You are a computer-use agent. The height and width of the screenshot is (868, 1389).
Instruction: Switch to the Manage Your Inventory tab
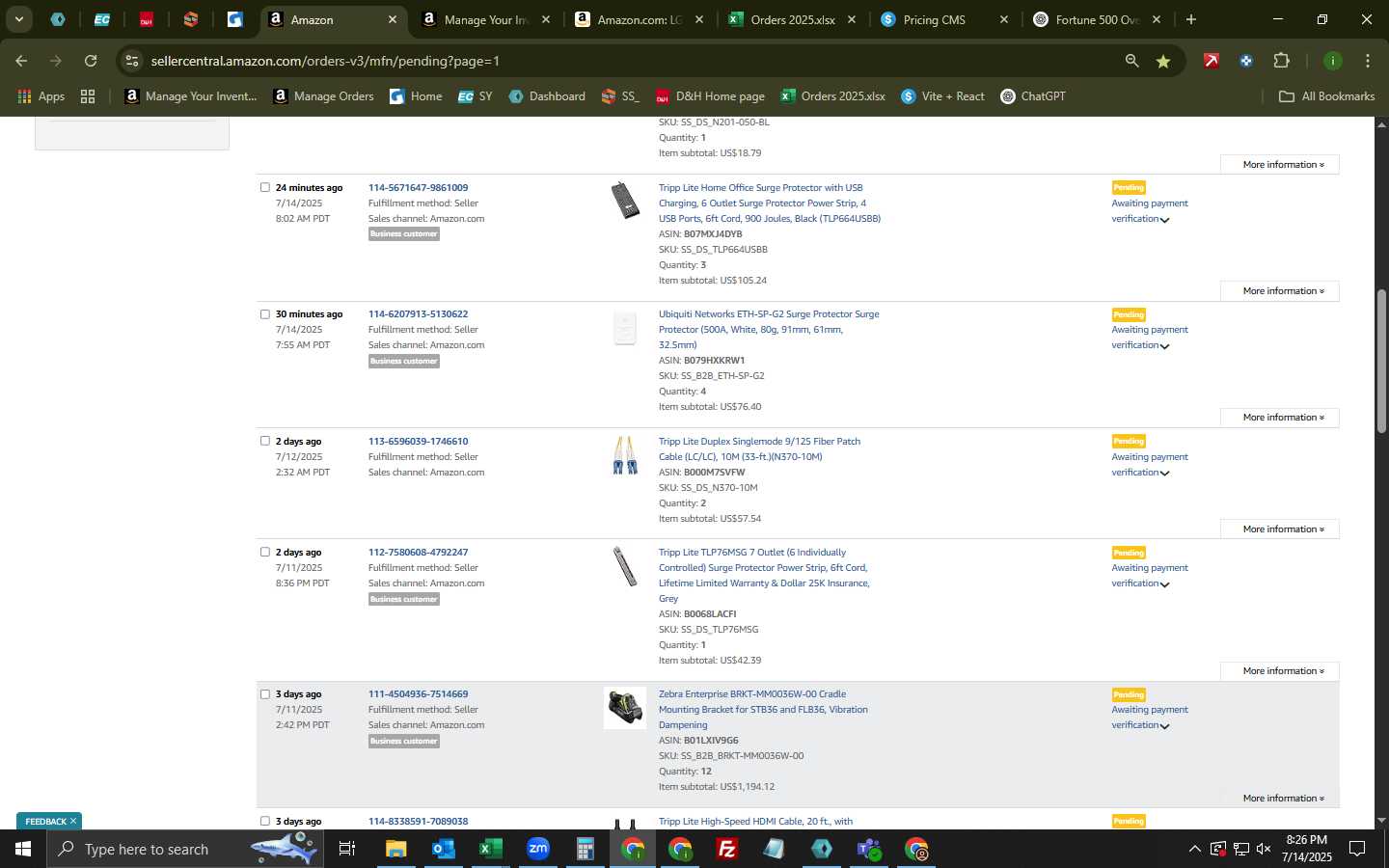click(x=486, y=19)
